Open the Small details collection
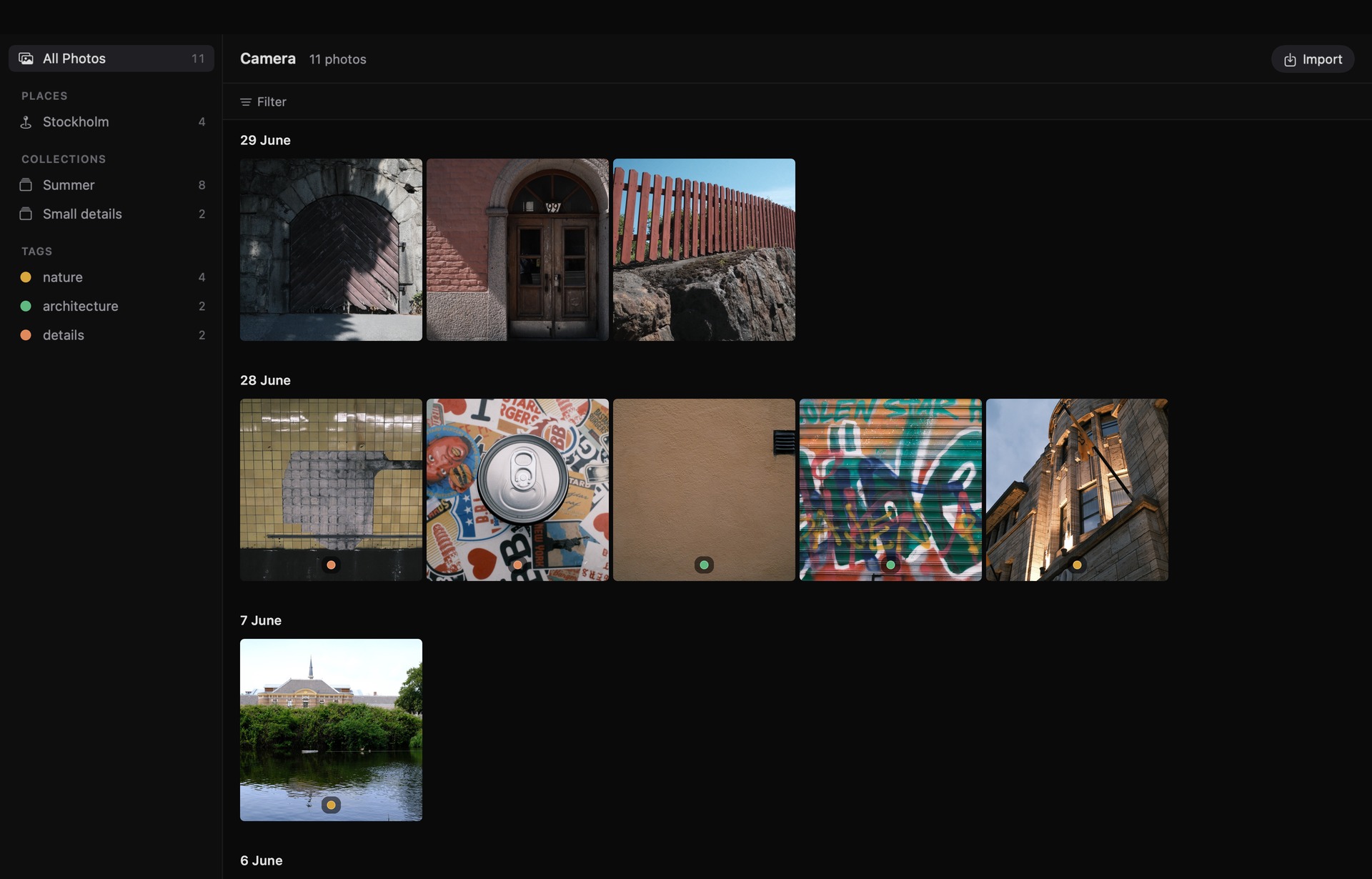Screen dimensions: 1372x879 click(x=111, y=214)
